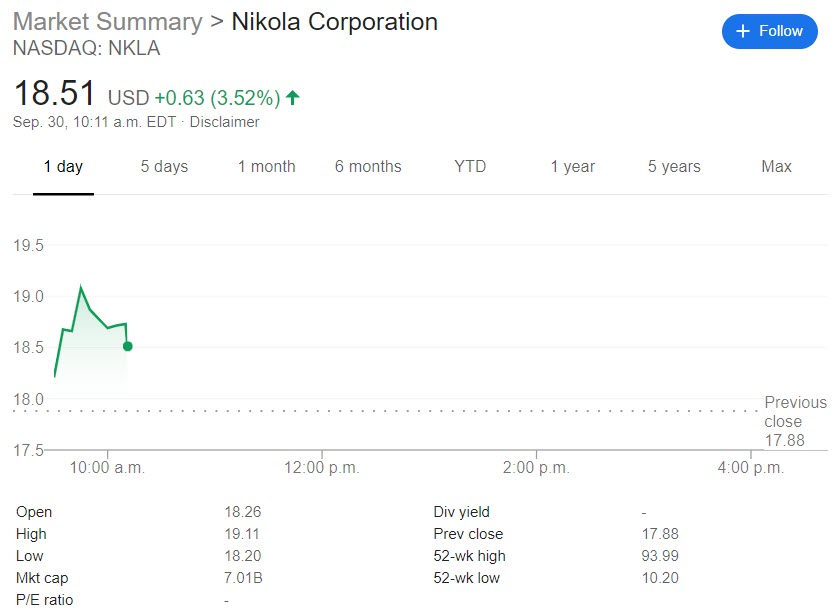This screenshot has width=838, height=609.
Task: Click the 12:00 p.m. time axis label
Action: point(320,467)
